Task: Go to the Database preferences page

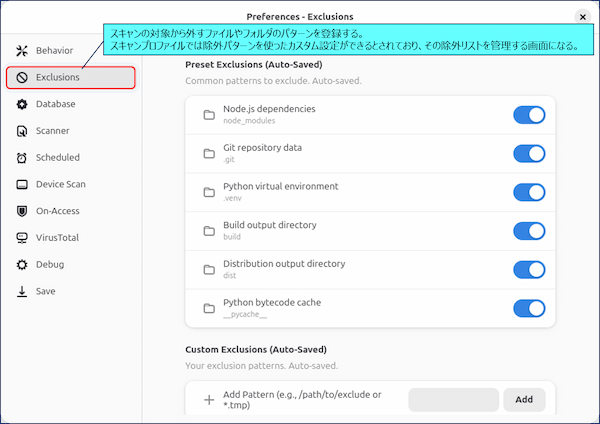Action: (71, 104)
